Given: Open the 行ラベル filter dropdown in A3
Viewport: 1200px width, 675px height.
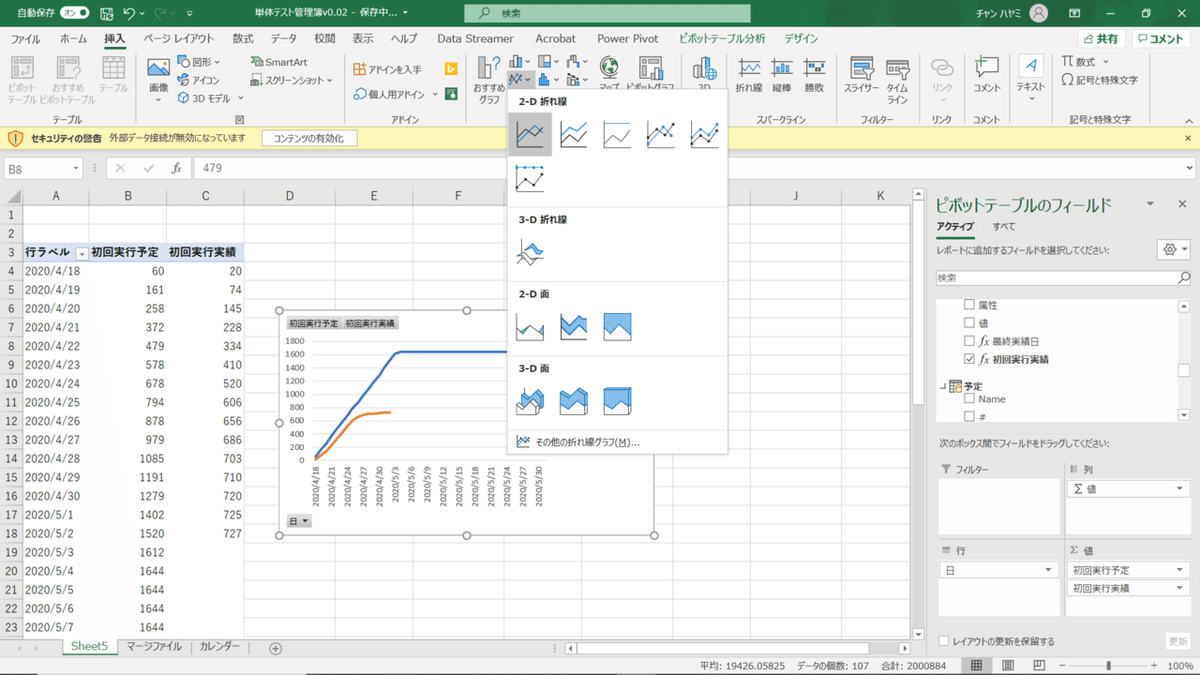Looking at the screenshot, I should (x=82, y=253).
